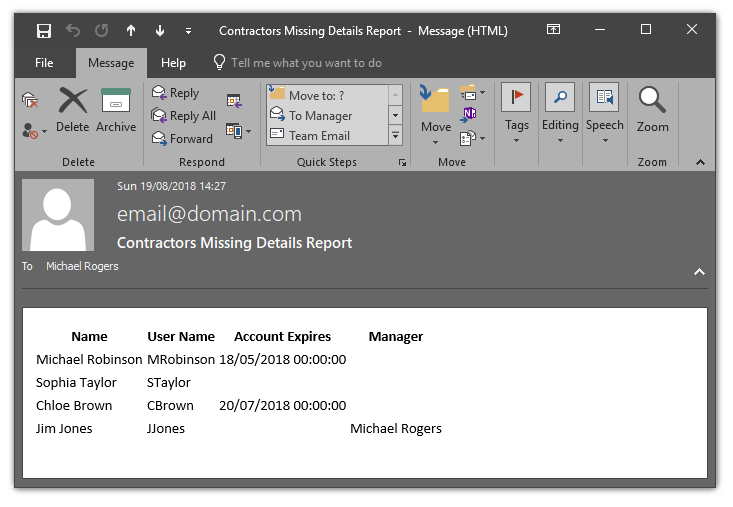Screen dimensions: 733x507
Task: Collapse the message header chevron
Action: coord(699,272)
